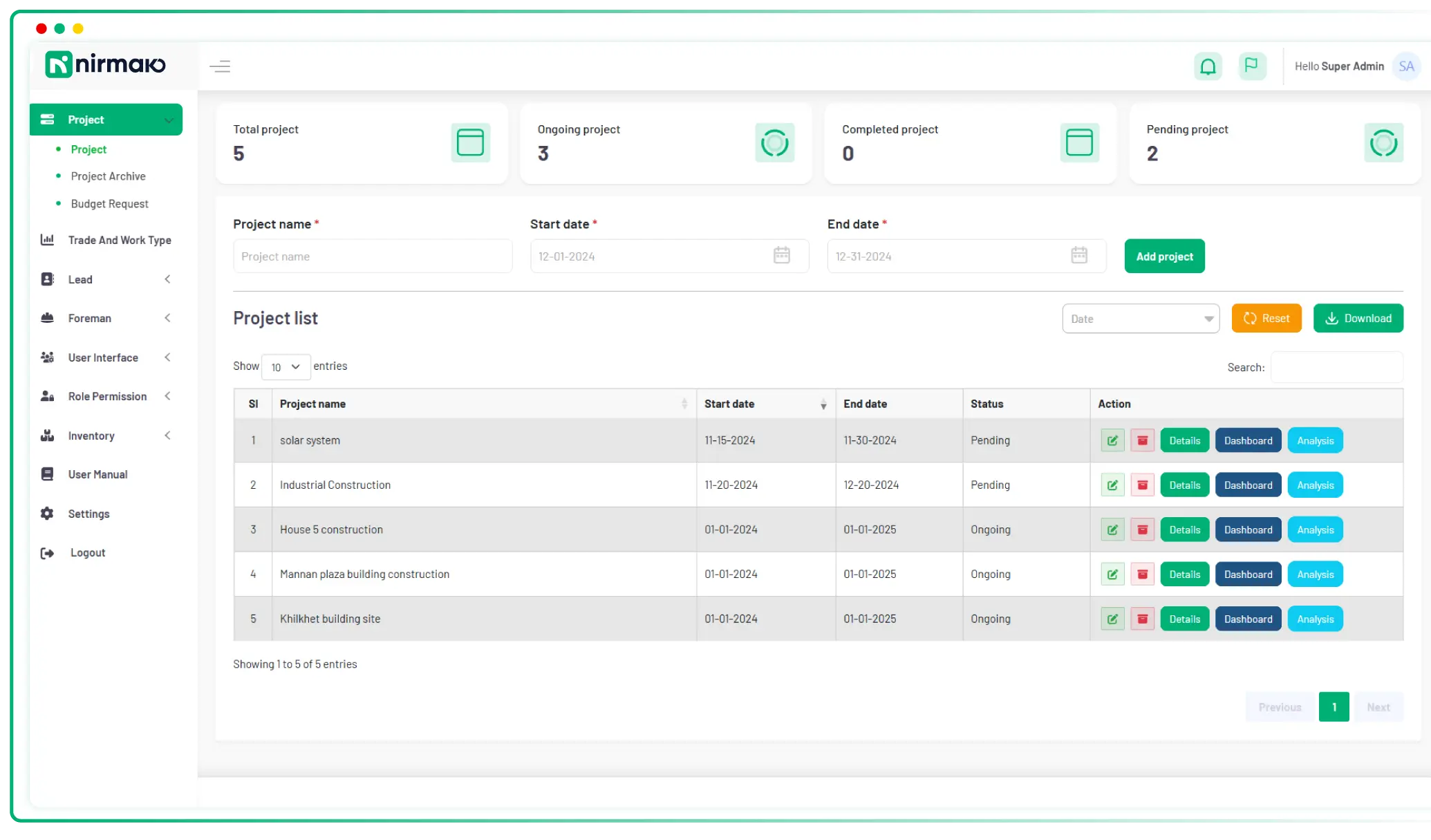This screenshot has height=840, width=1431.
Task: Expand the Lead menu chevron
Action: pyautogui.click(x=167, y=279)
